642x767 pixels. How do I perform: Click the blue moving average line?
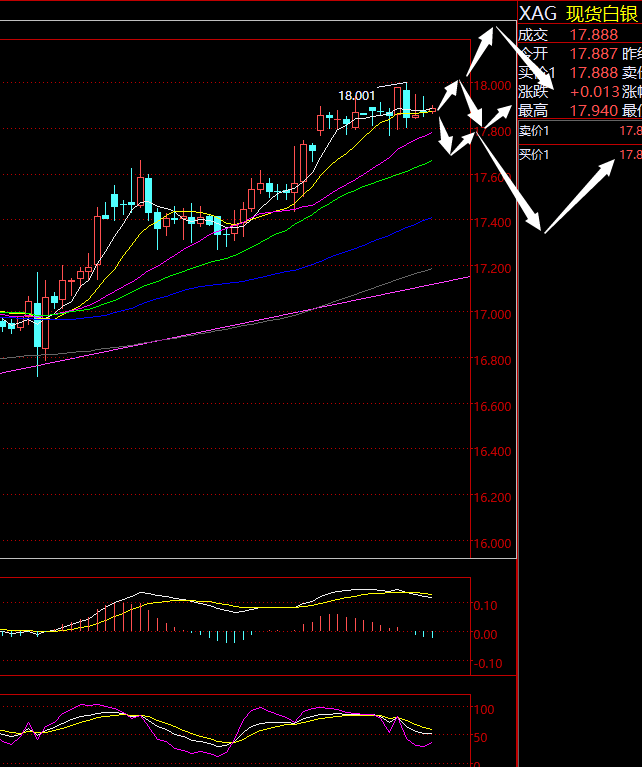(294, 271)
